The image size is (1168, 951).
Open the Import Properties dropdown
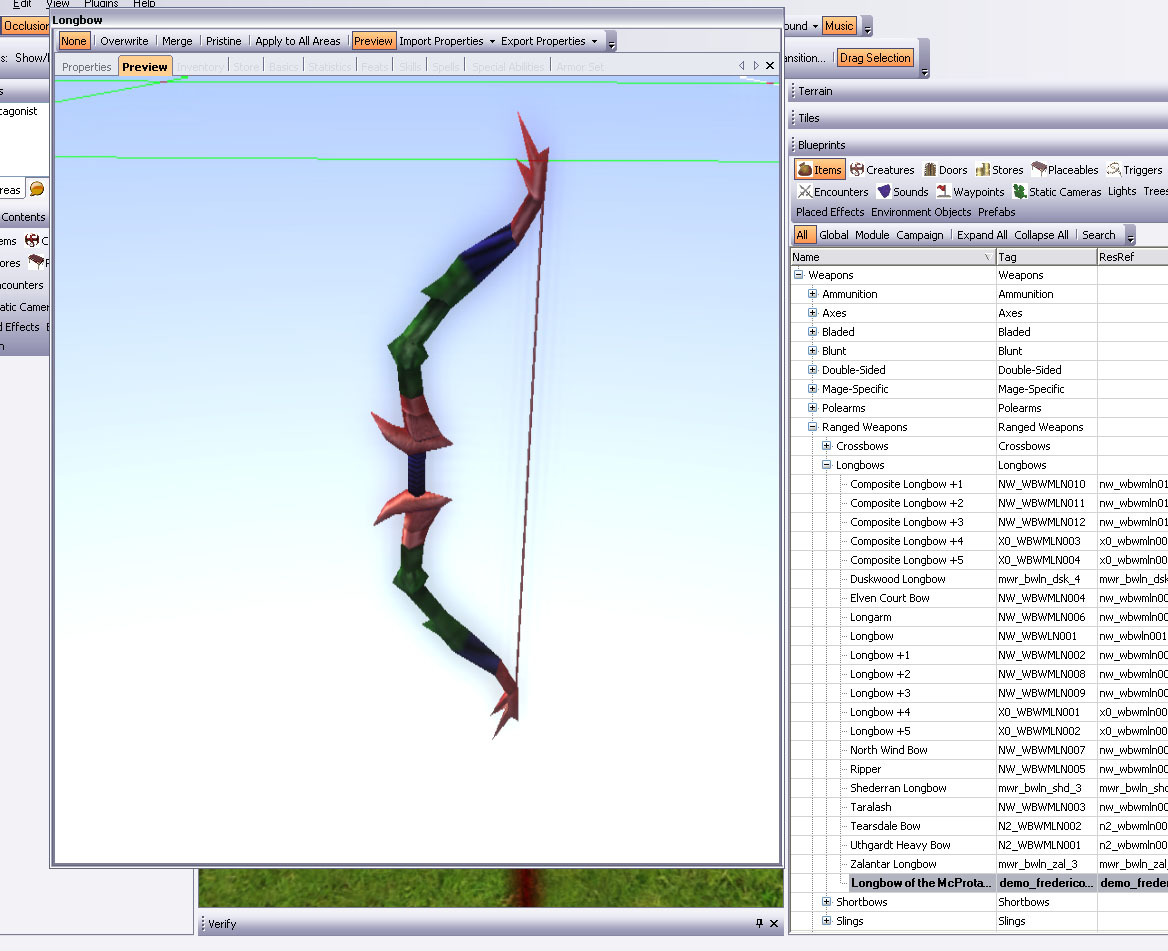tap(447, 41)
